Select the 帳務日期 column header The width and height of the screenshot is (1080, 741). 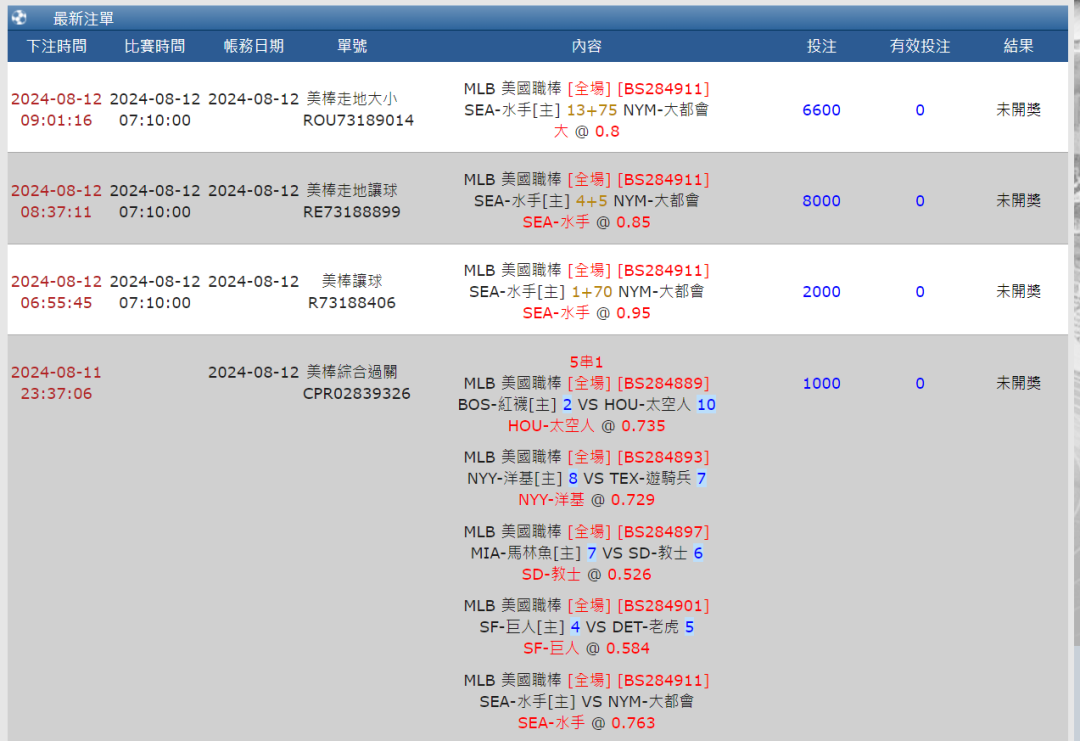coord(253,46)
